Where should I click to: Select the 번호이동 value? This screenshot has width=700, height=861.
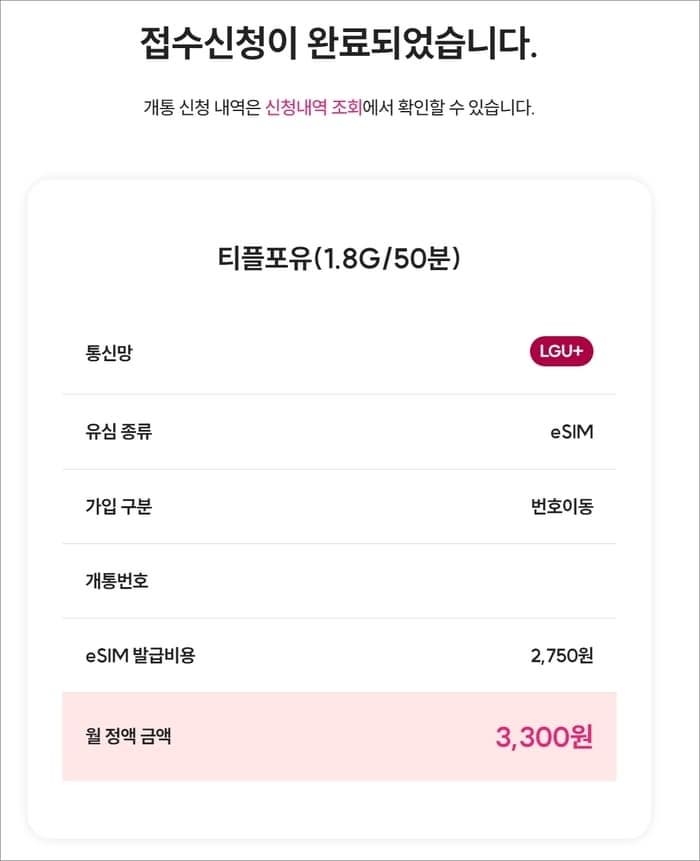(562, 506)
